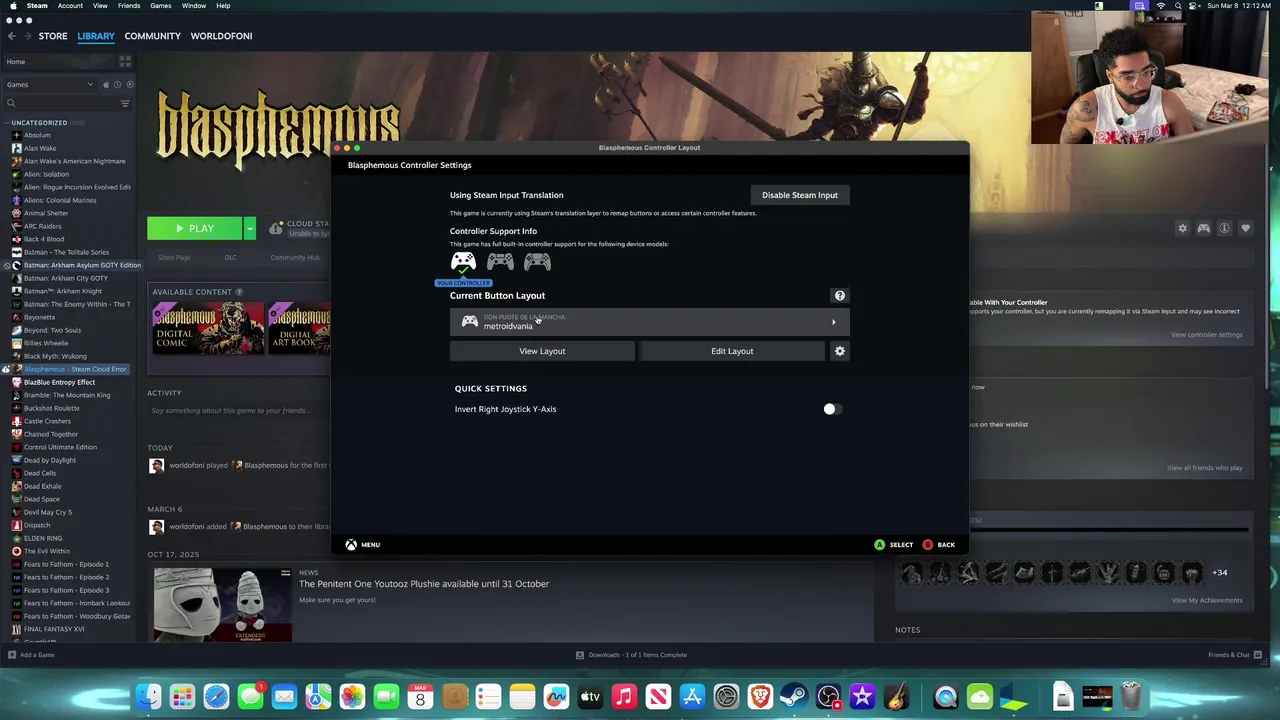Launch OBS from the Dock
This screenshot has width=1280, height=720.
pos(828,697)
